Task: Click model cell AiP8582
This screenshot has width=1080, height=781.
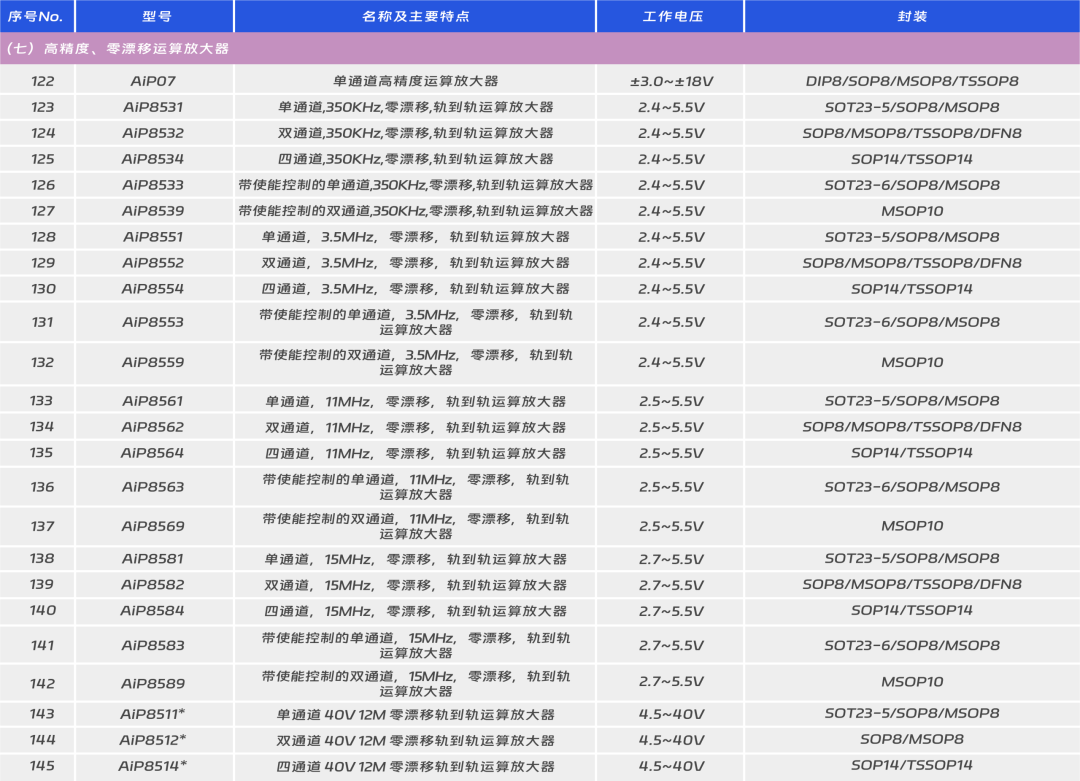Action: tap(153, 585)
